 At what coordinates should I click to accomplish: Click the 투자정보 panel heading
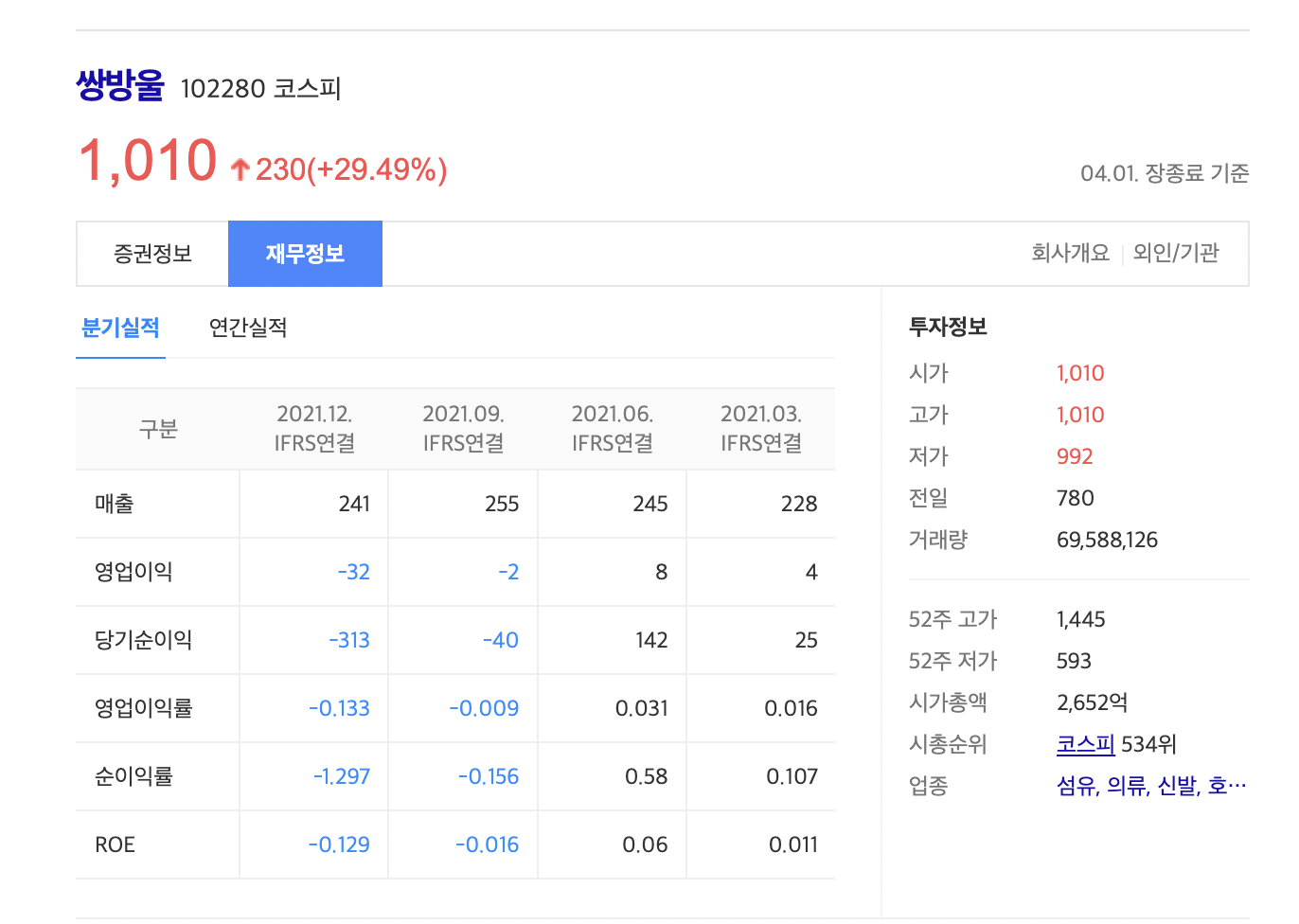[x=948, y=327]
